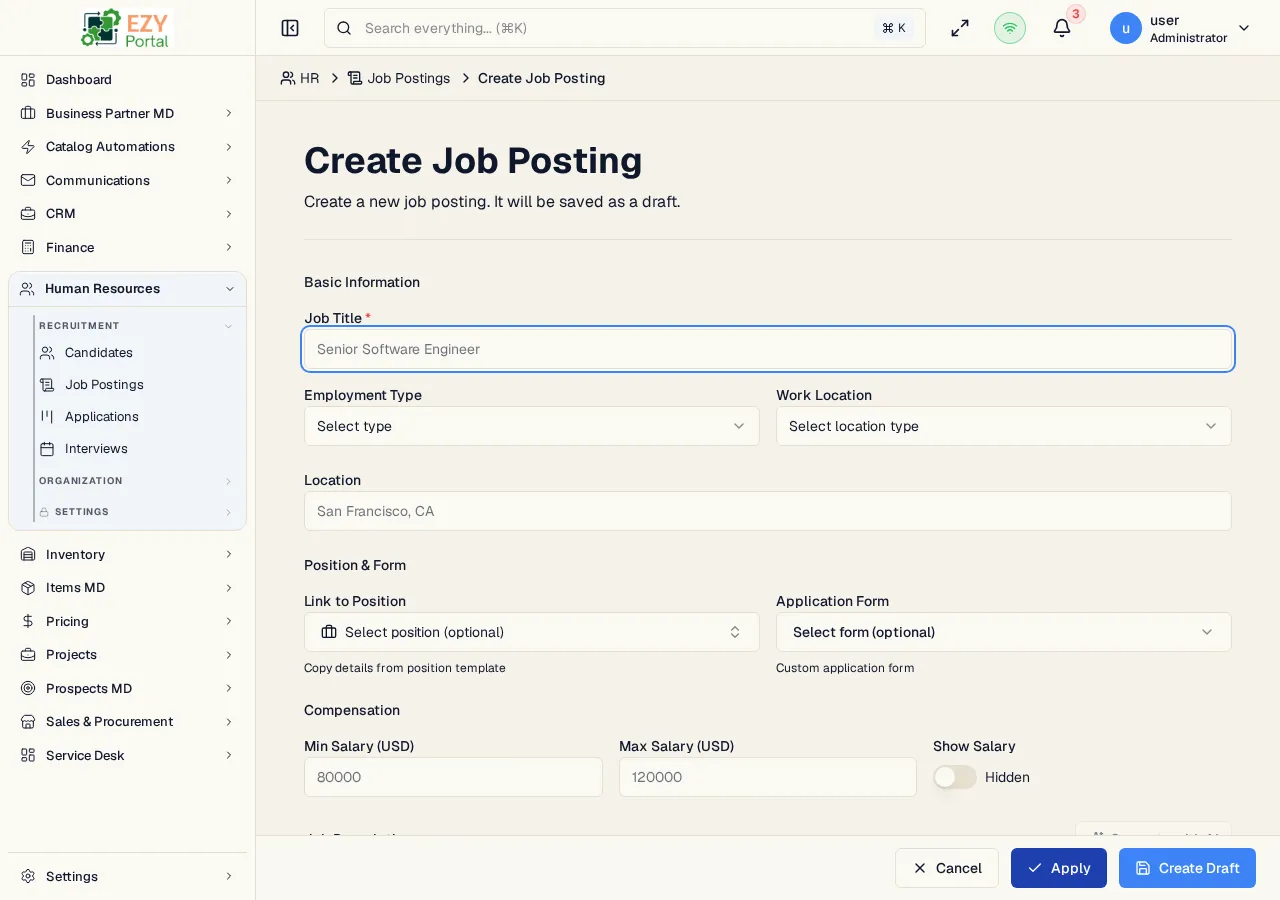This screenshot has width=1280, height=900.
Task: Click the Business Partner MD icon
Action: coord(28,113)
